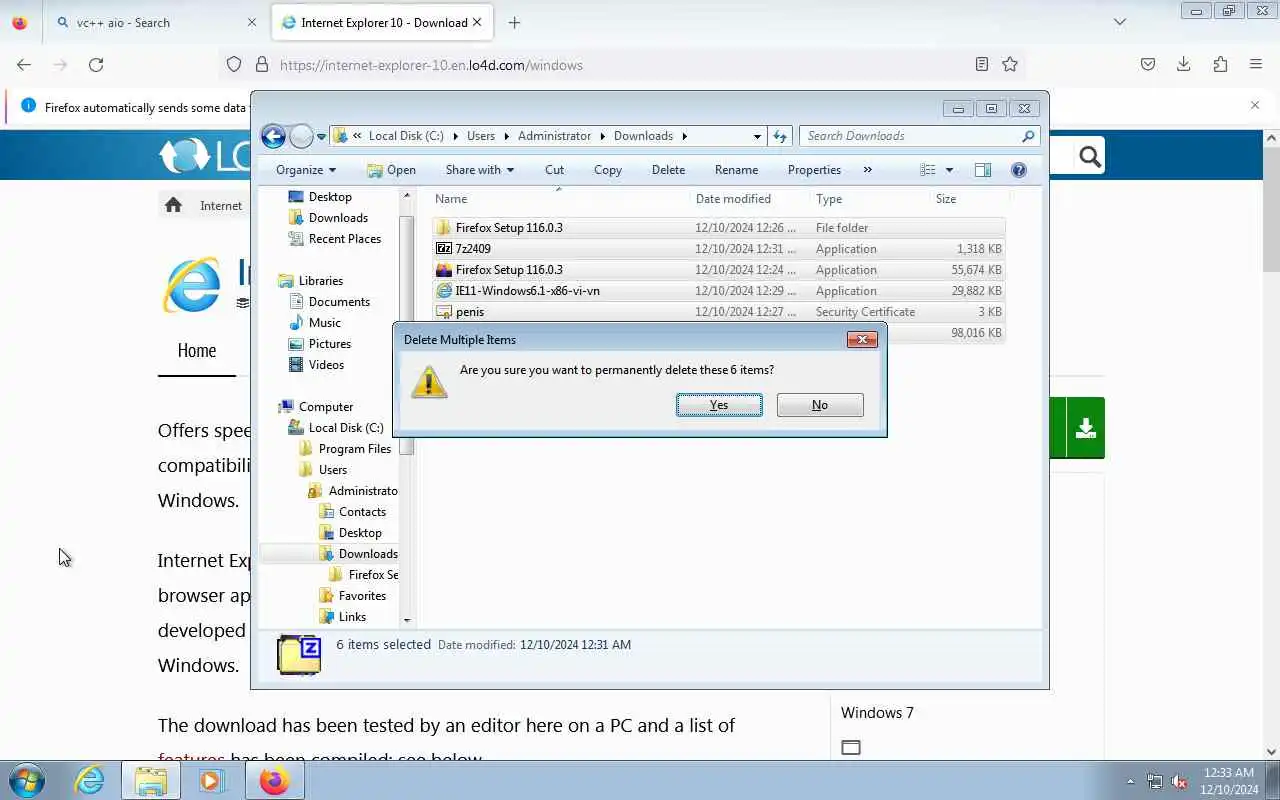Select Desktop in Favorites sidebar

coord(330,197)
